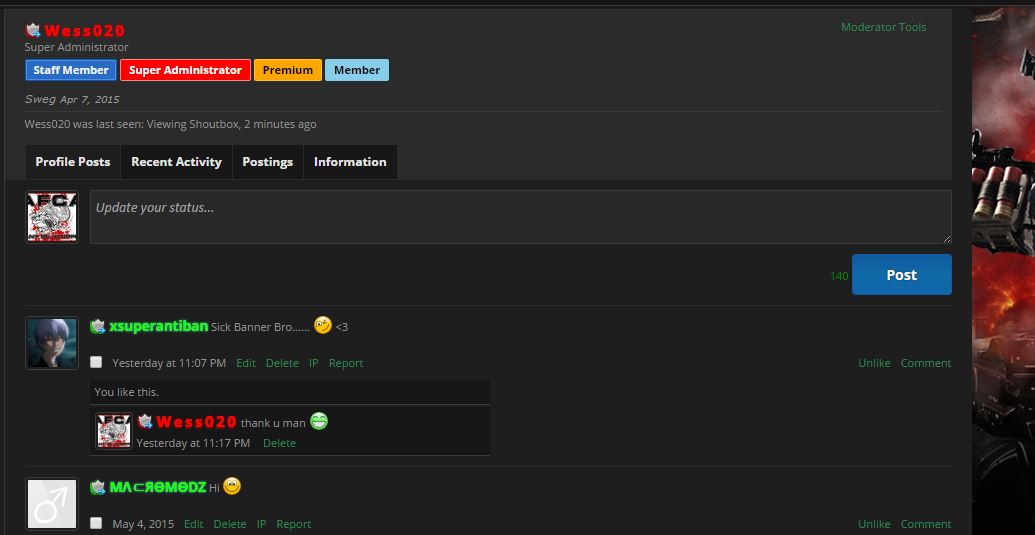Select the Information tab
The image size is (1035, 535).
coord(350,162)
